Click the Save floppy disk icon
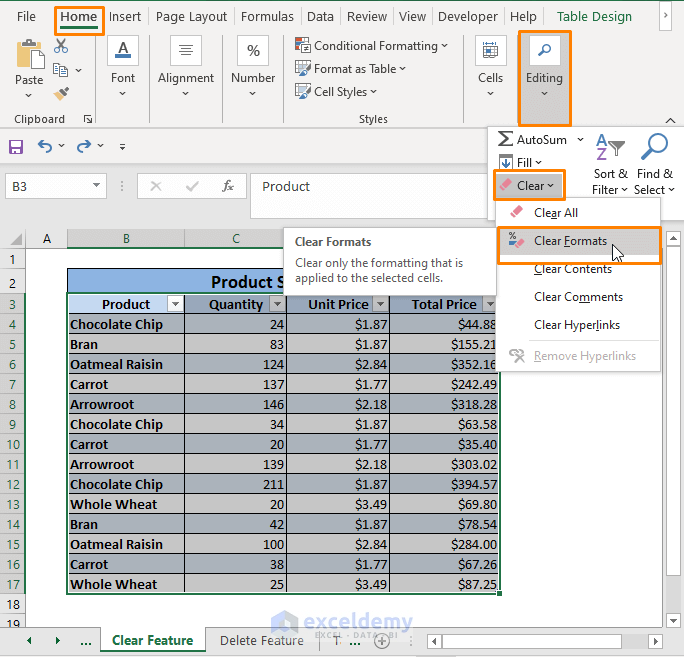Viewport: 684px width, 657px height. [16, 147]
